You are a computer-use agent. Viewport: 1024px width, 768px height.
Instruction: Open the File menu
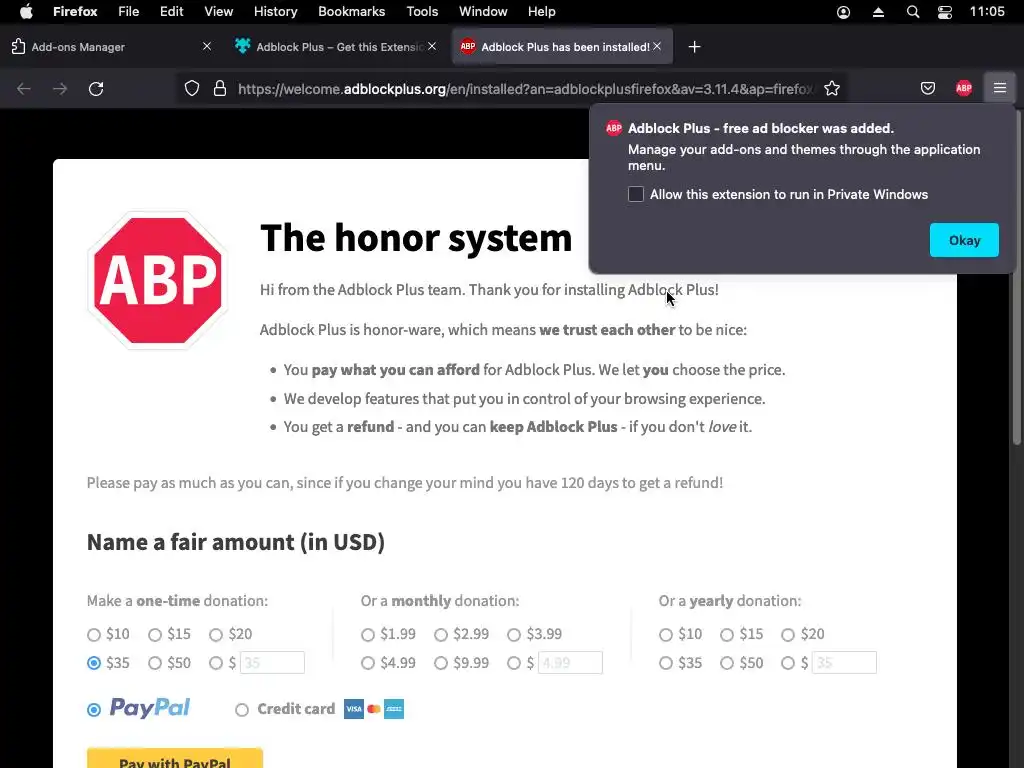pyautogui.click(x=129, y=12)
